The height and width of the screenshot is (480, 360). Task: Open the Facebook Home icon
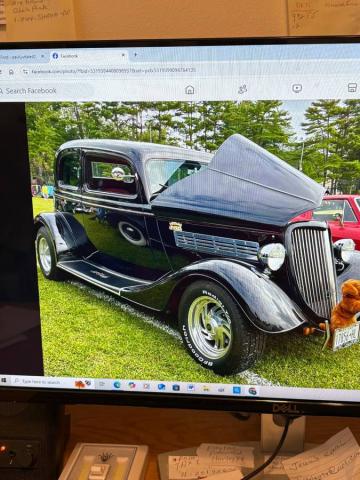click(x=190, y=89)
